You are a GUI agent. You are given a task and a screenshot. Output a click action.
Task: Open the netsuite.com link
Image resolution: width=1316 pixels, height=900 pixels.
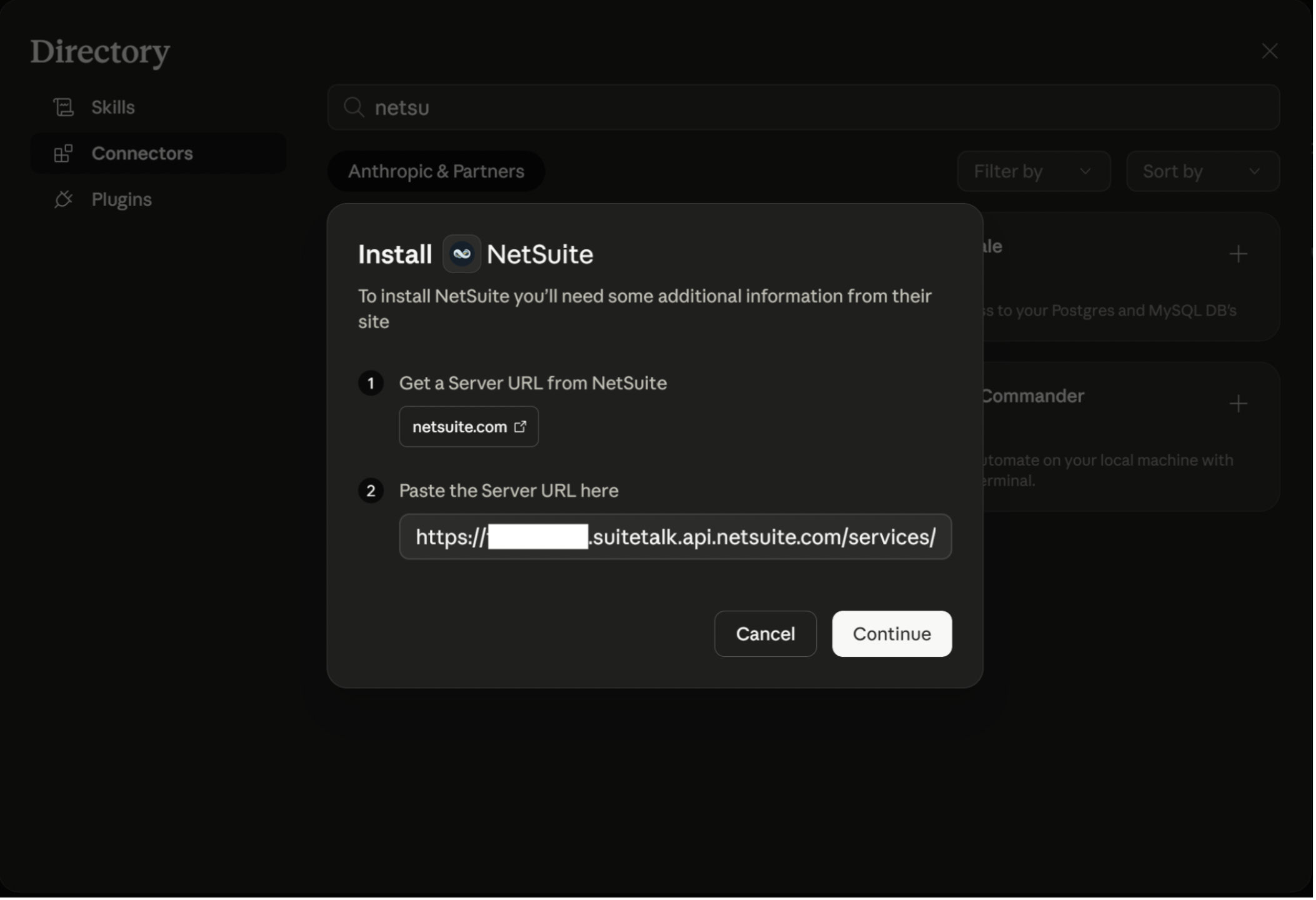tap(461, 427)
